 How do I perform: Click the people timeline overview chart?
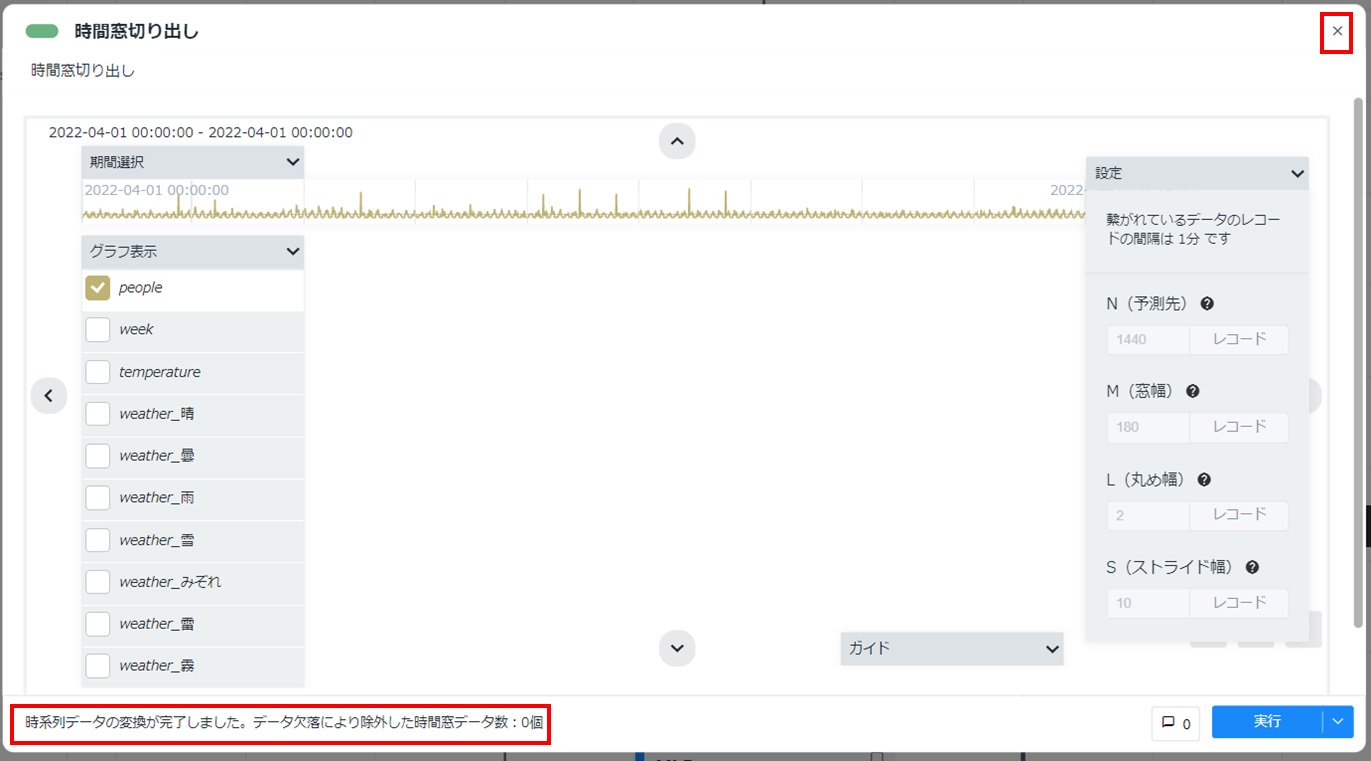click(583, 201)
